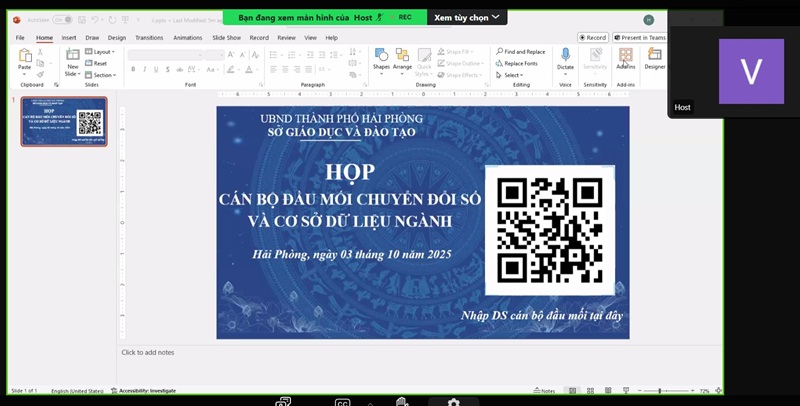
Task: Click the Add-ins icon
Action: click(x=626, y=58)
